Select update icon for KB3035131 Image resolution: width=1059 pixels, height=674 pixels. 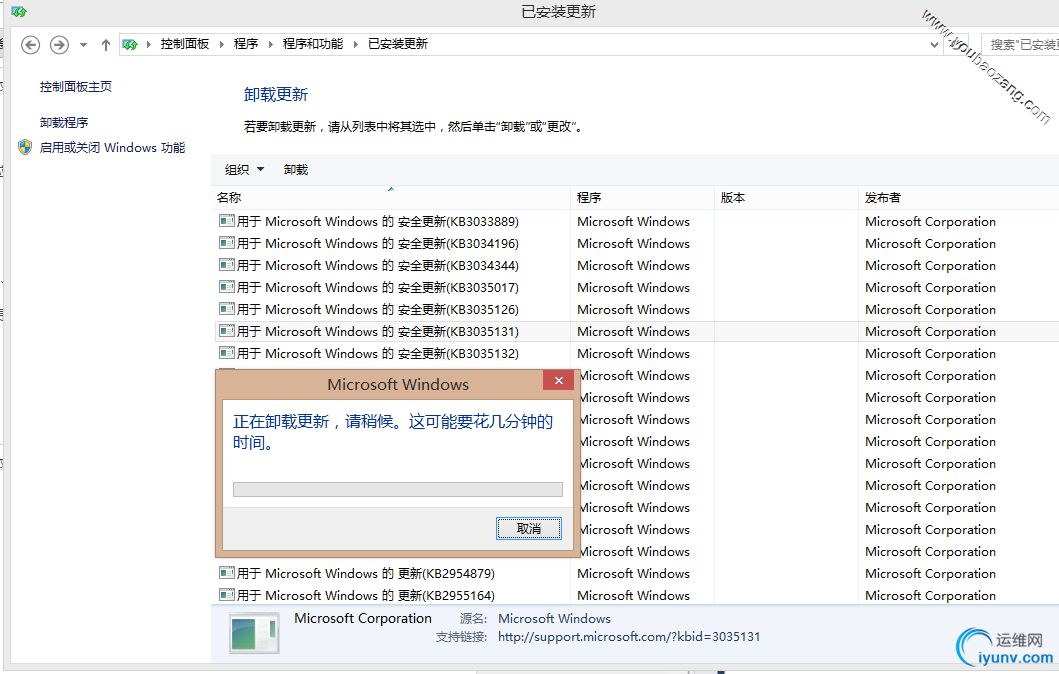click(227, 331)
